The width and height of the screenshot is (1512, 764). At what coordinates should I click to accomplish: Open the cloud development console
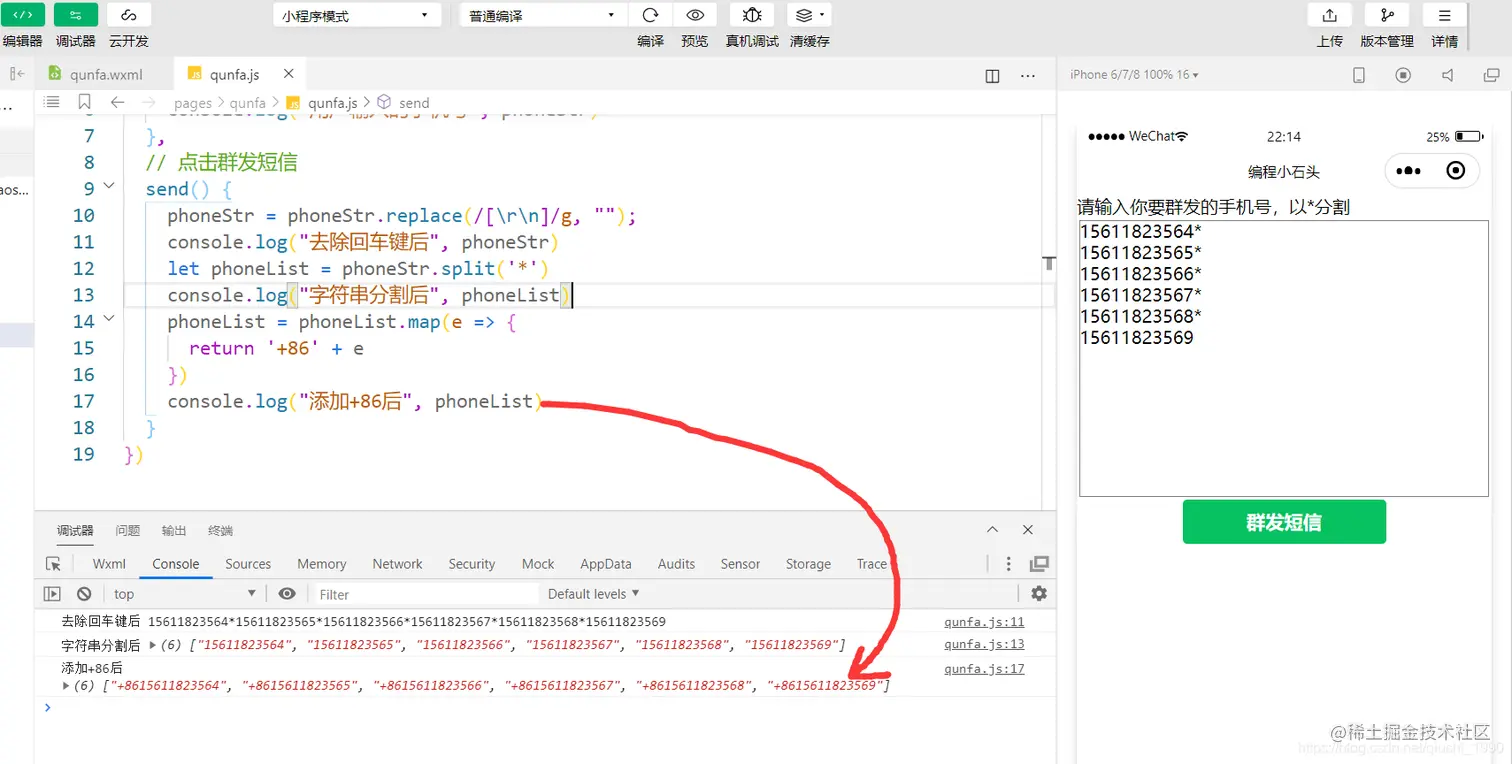point(129,15)
